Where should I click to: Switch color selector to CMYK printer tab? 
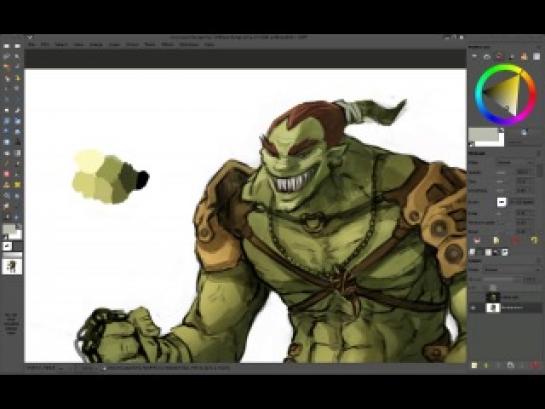[487, 56]
